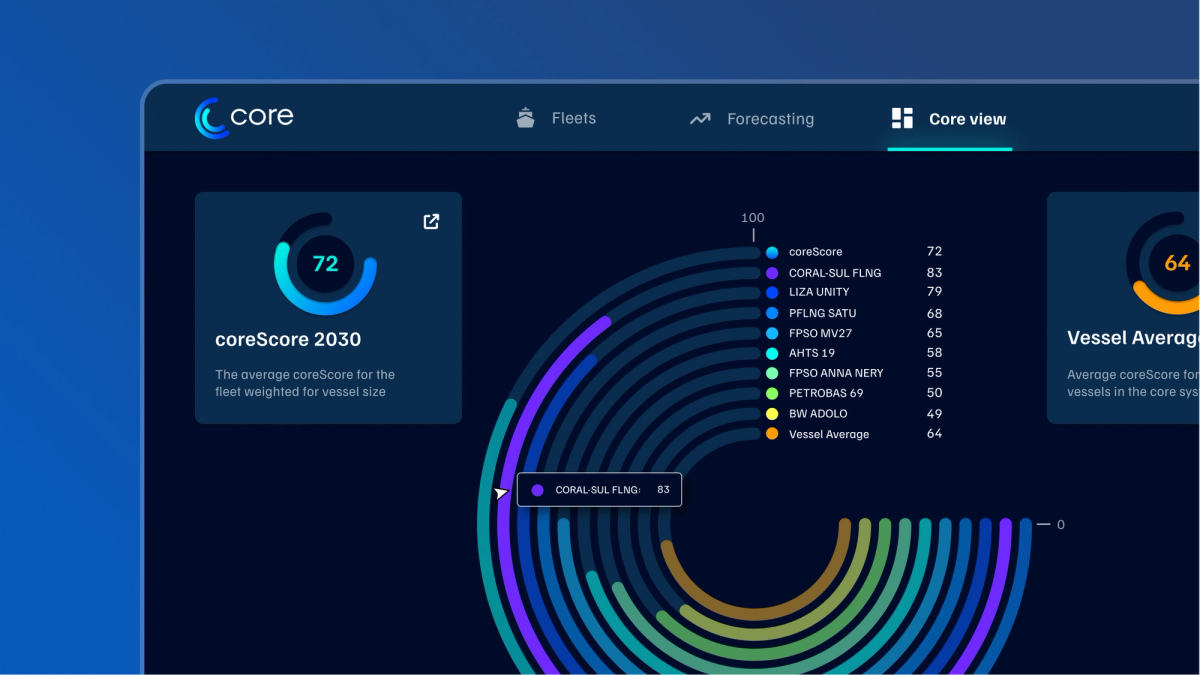Select FPSO MV27 legend entry
This screenshot has height=675, width=1200.
click(821, 333)
